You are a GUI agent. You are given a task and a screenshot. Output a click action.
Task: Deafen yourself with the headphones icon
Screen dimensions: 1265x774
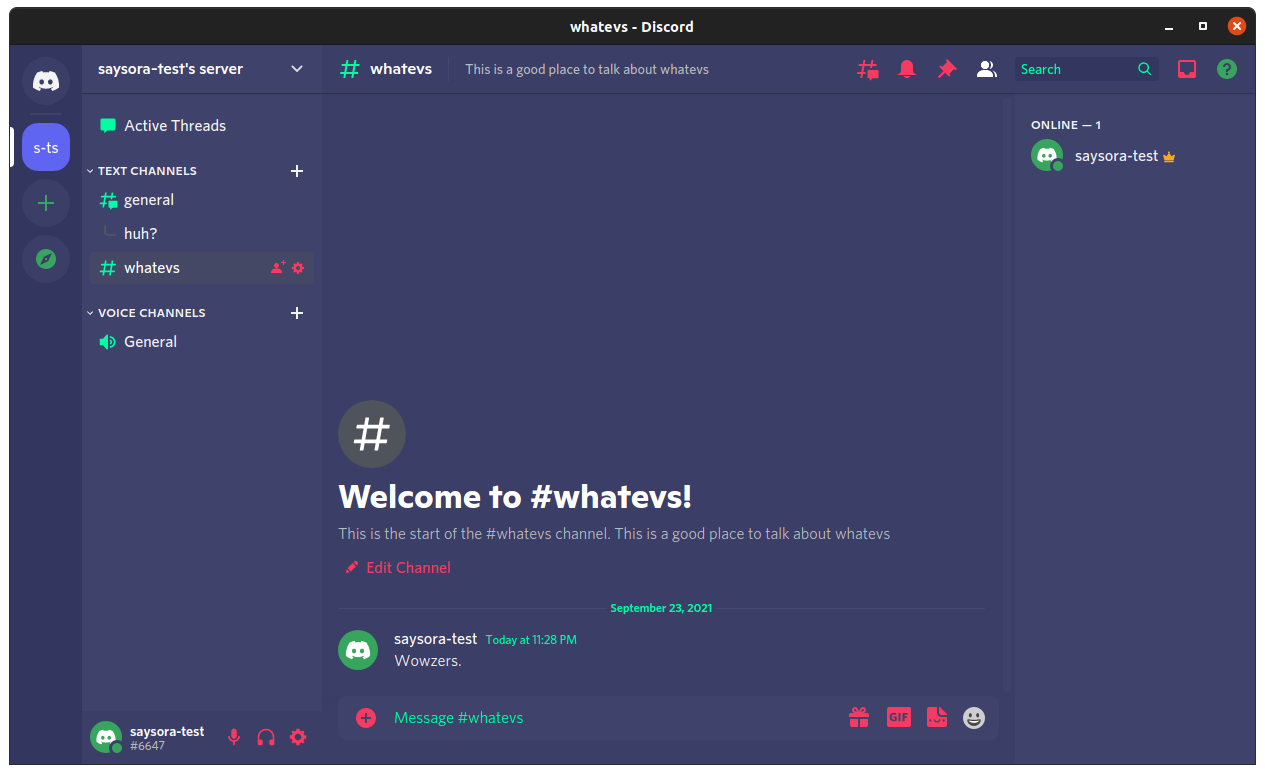265,737
